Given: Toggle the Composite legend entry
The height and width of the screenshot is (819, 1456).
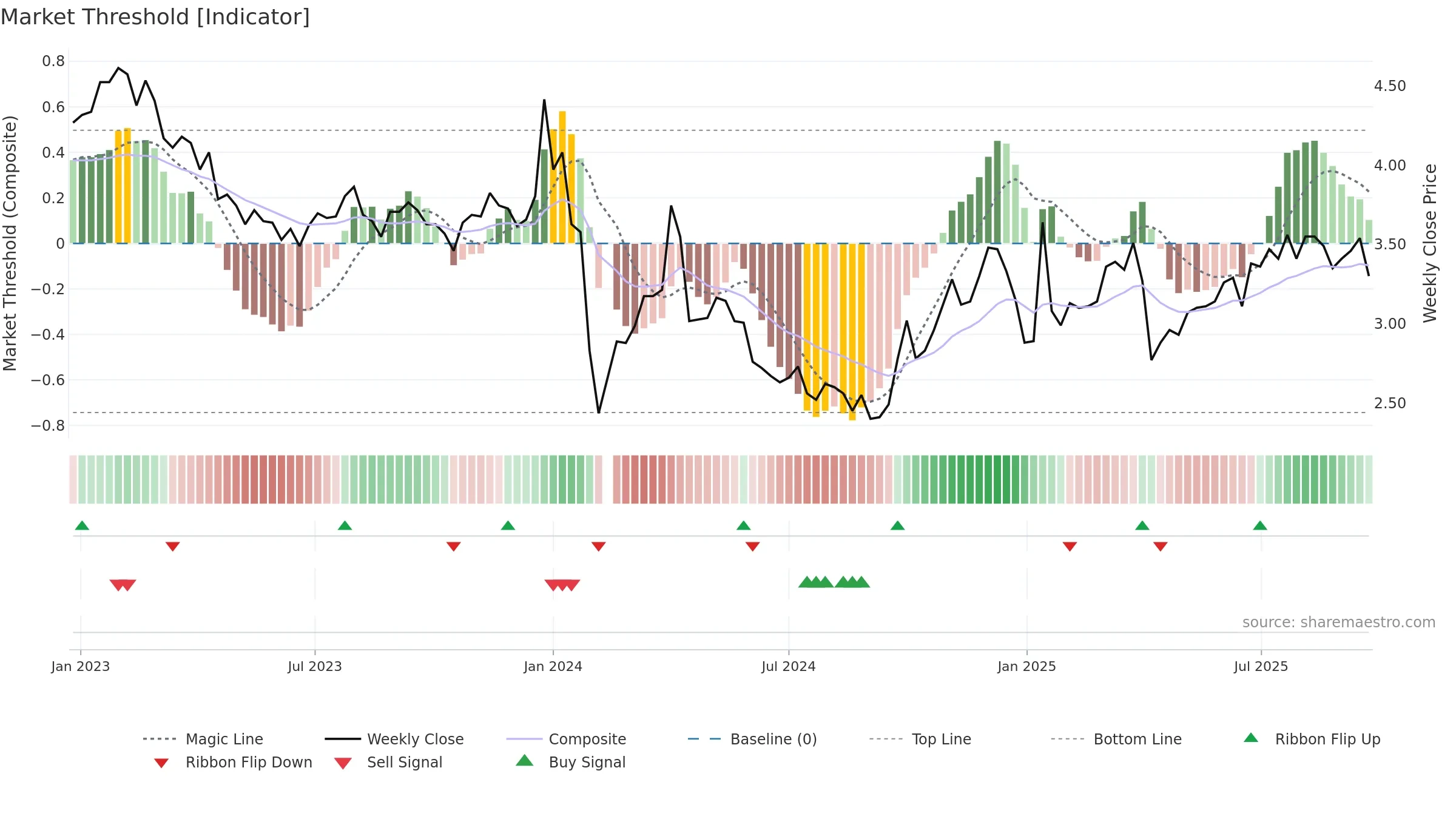Looking at the screenshot, I should (566, 739).
